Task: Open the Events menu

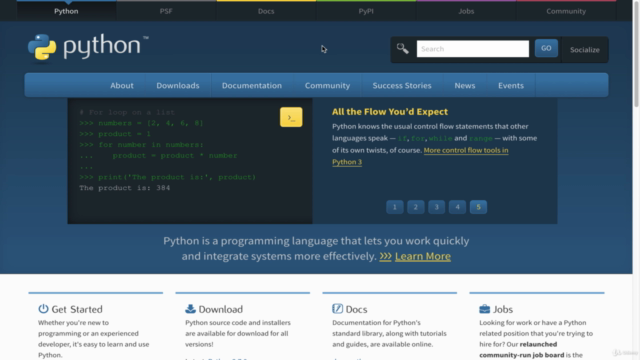Action: pos(511,85)
